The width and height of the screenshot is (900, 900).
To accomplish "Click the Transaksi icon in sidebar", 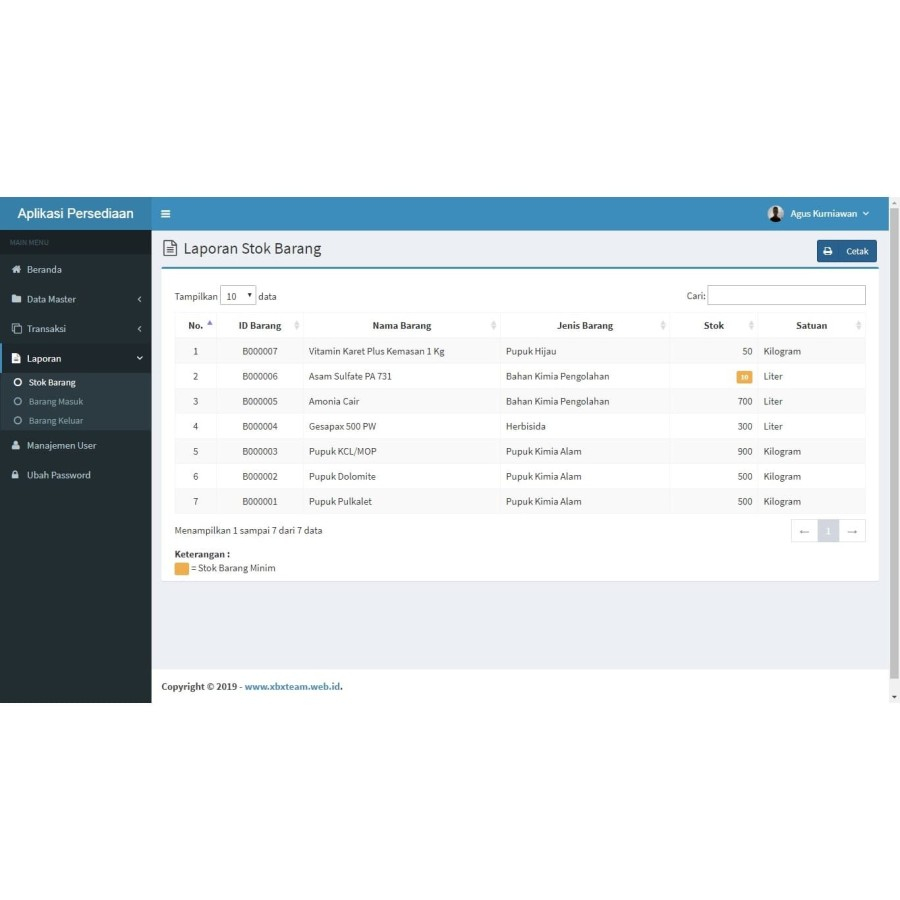I will [16, 329].
